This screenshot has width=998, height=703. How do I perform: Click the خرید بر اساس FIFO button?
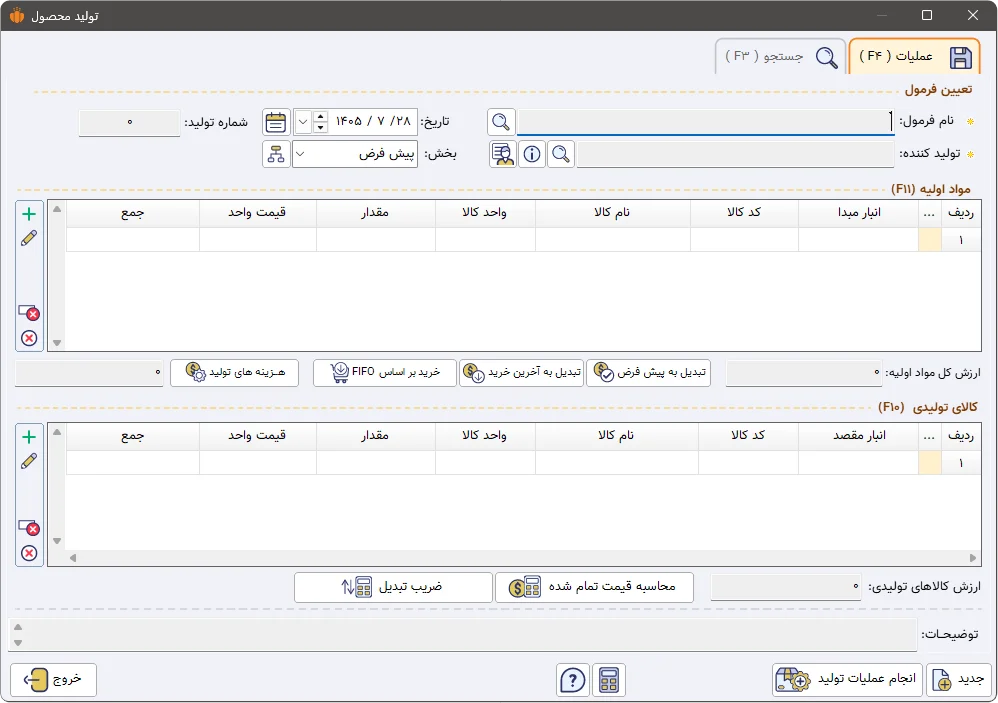[x=385, y=373]
